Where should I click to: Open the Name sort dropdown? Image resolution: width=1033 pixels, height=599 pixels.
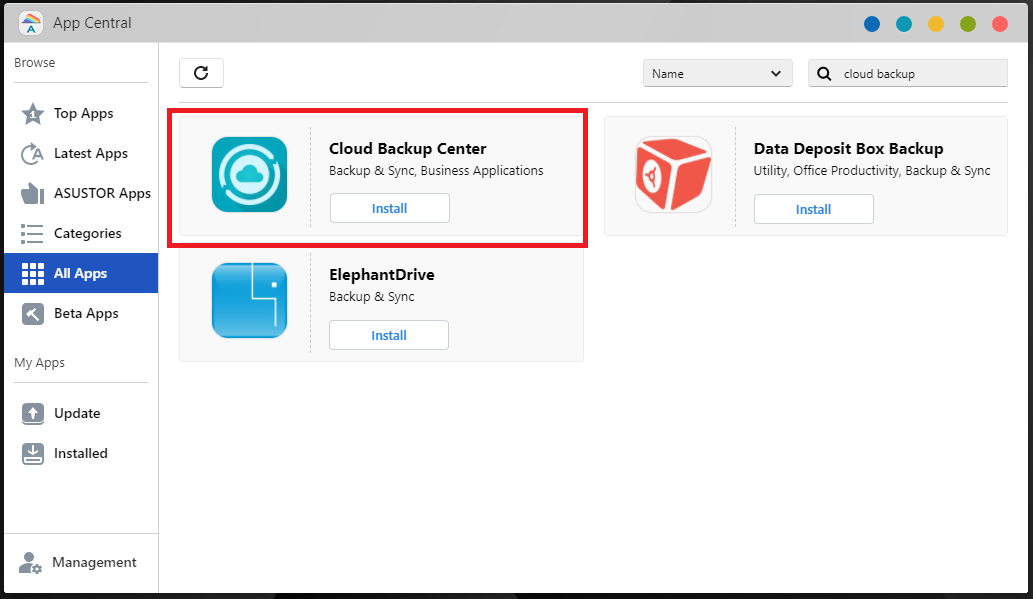pos(717,73)
